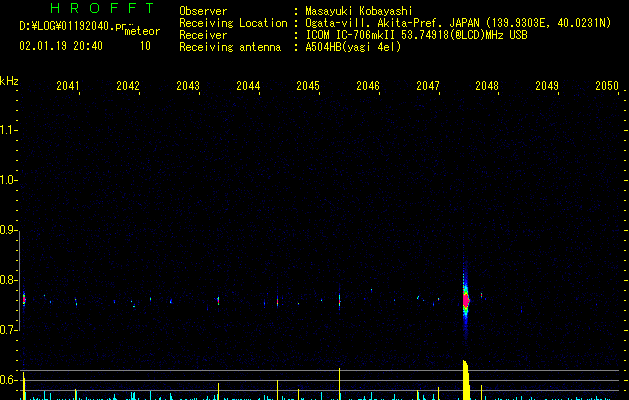Viewport: 629px width, 400px height.
Task: Click the yellow intensity bar at 2045:30
Action: pos(339,384)
